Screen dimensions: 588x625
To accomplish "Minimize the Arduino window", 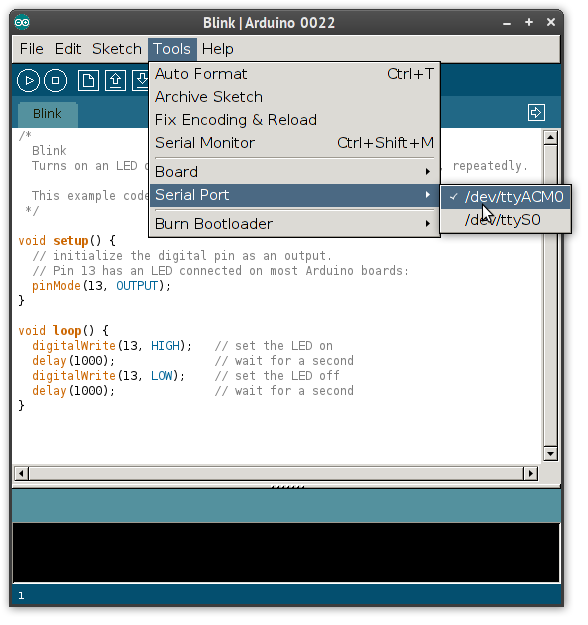I will coord(507,23).
